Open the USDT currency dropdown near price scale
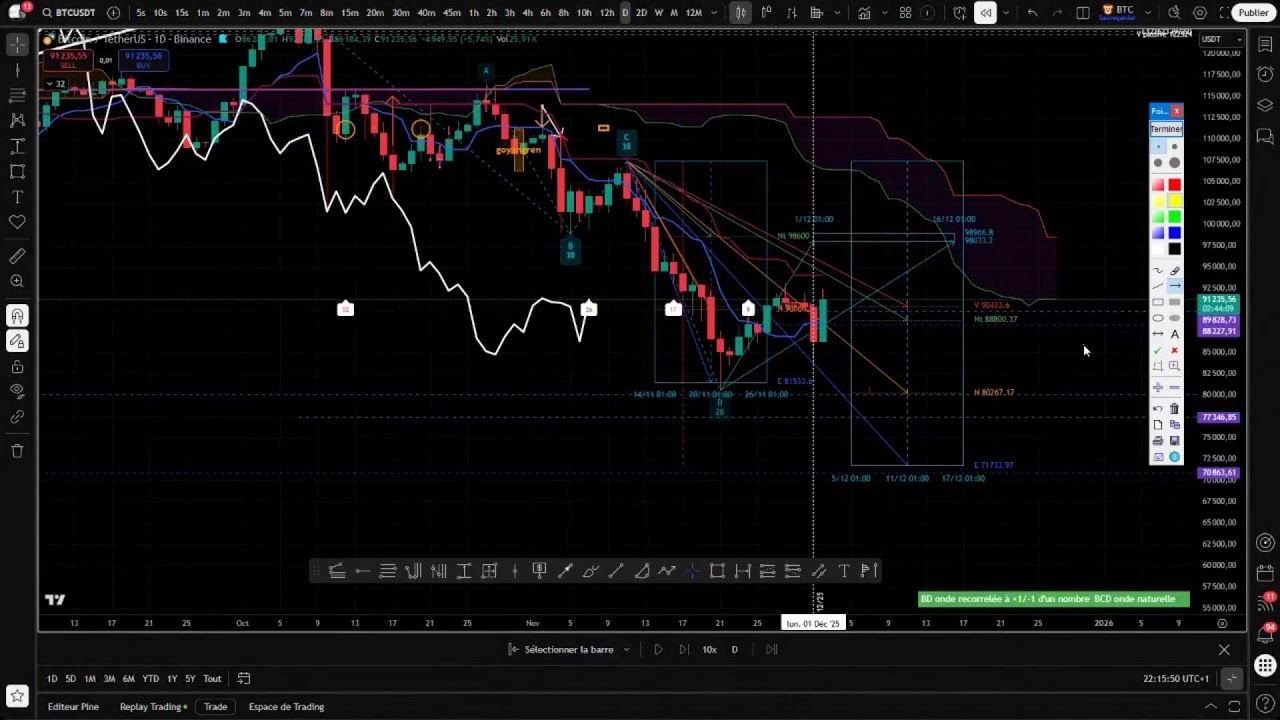 point(1215,39)
